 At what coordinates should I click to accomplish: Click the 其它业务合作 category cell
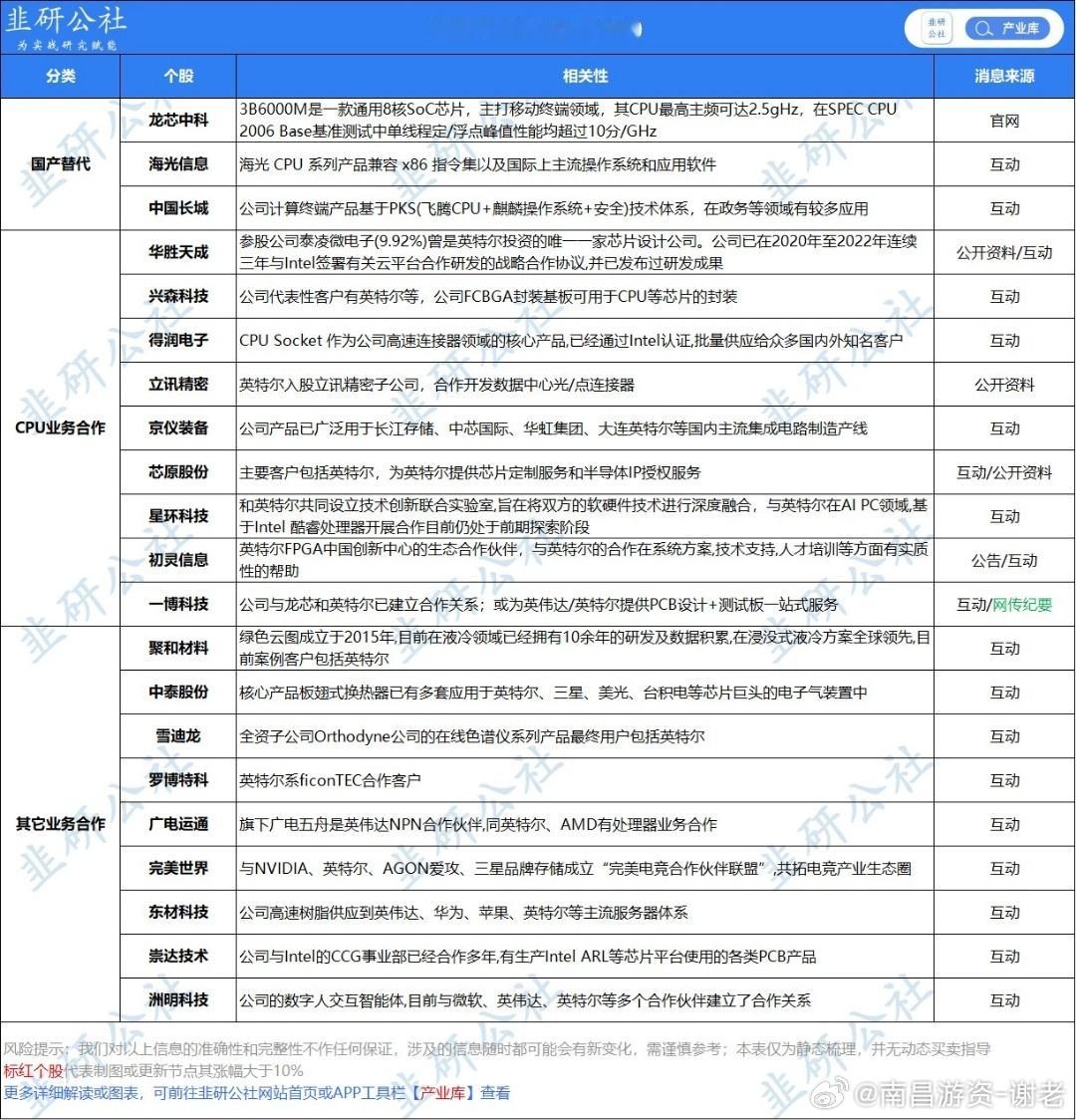point(61,824)
